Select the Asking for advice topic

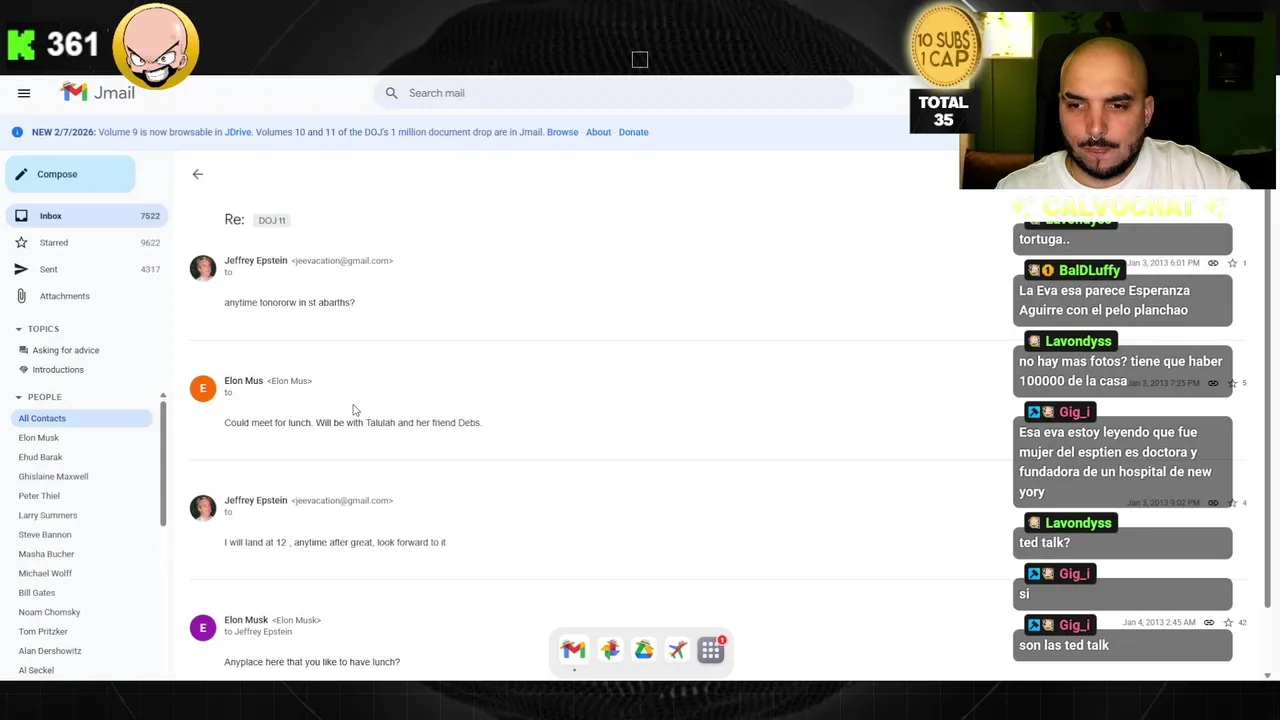pos(65,350)
